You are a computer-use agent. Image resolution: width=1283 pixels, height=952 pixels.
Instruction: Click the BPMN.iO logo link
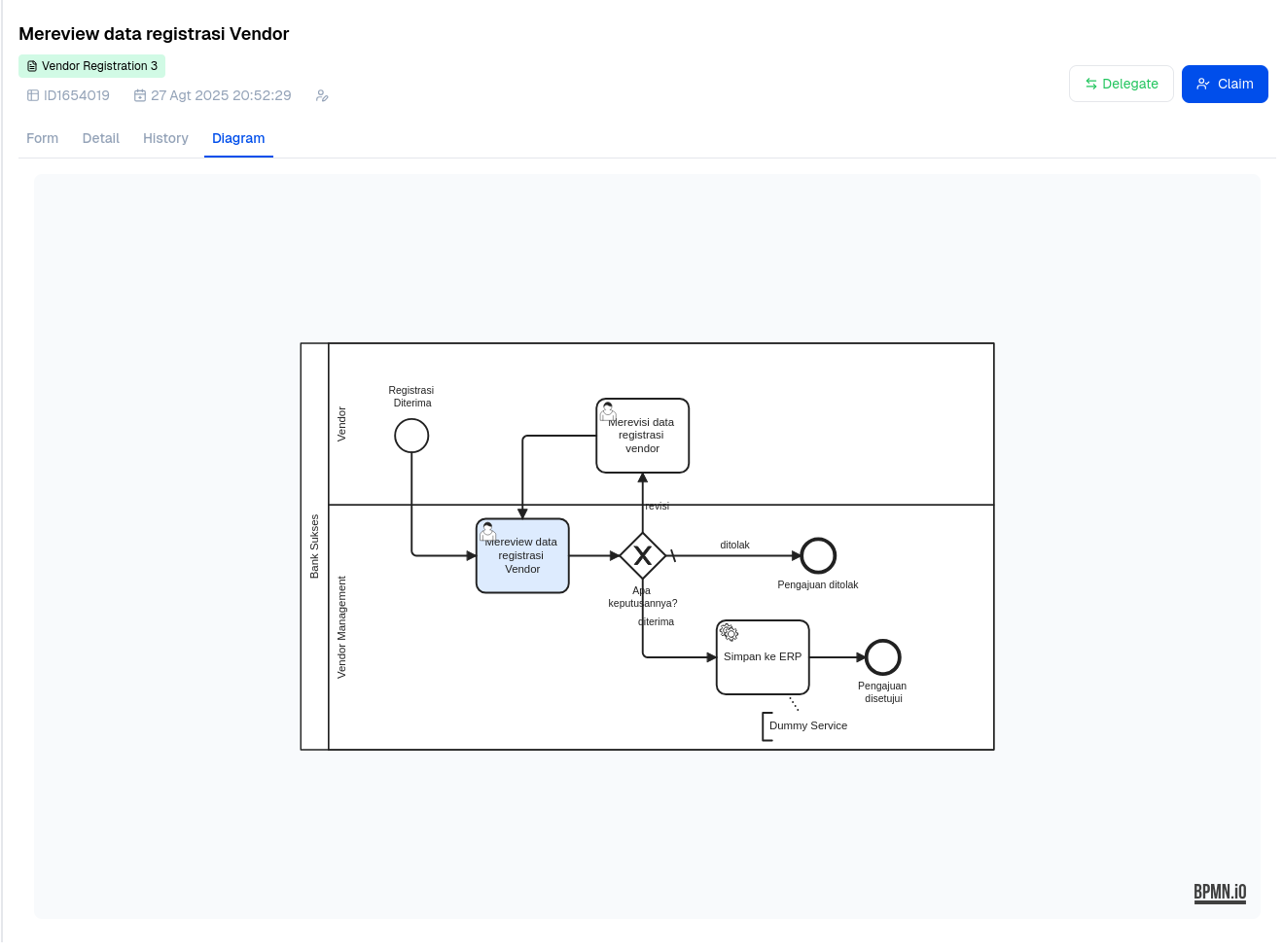1220,893
